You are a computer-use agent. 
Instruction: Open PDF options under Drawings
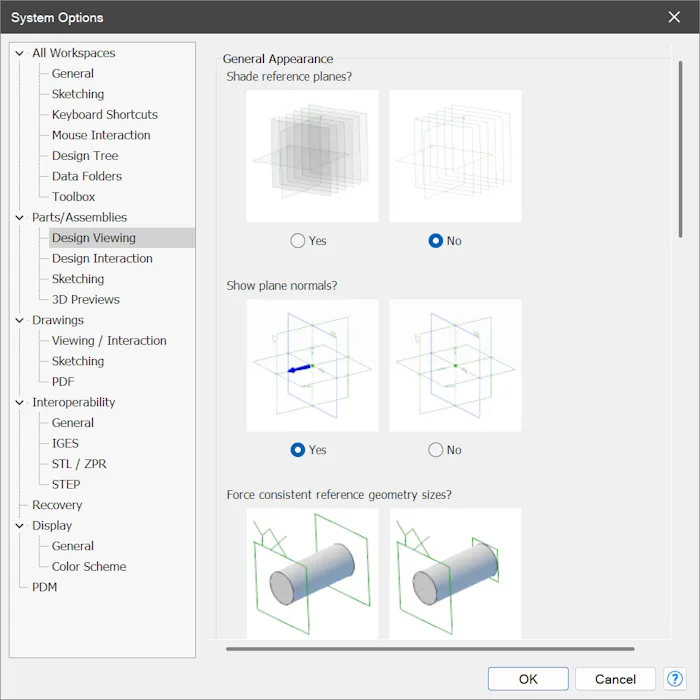pyautogui.click(x=62, y=381)
